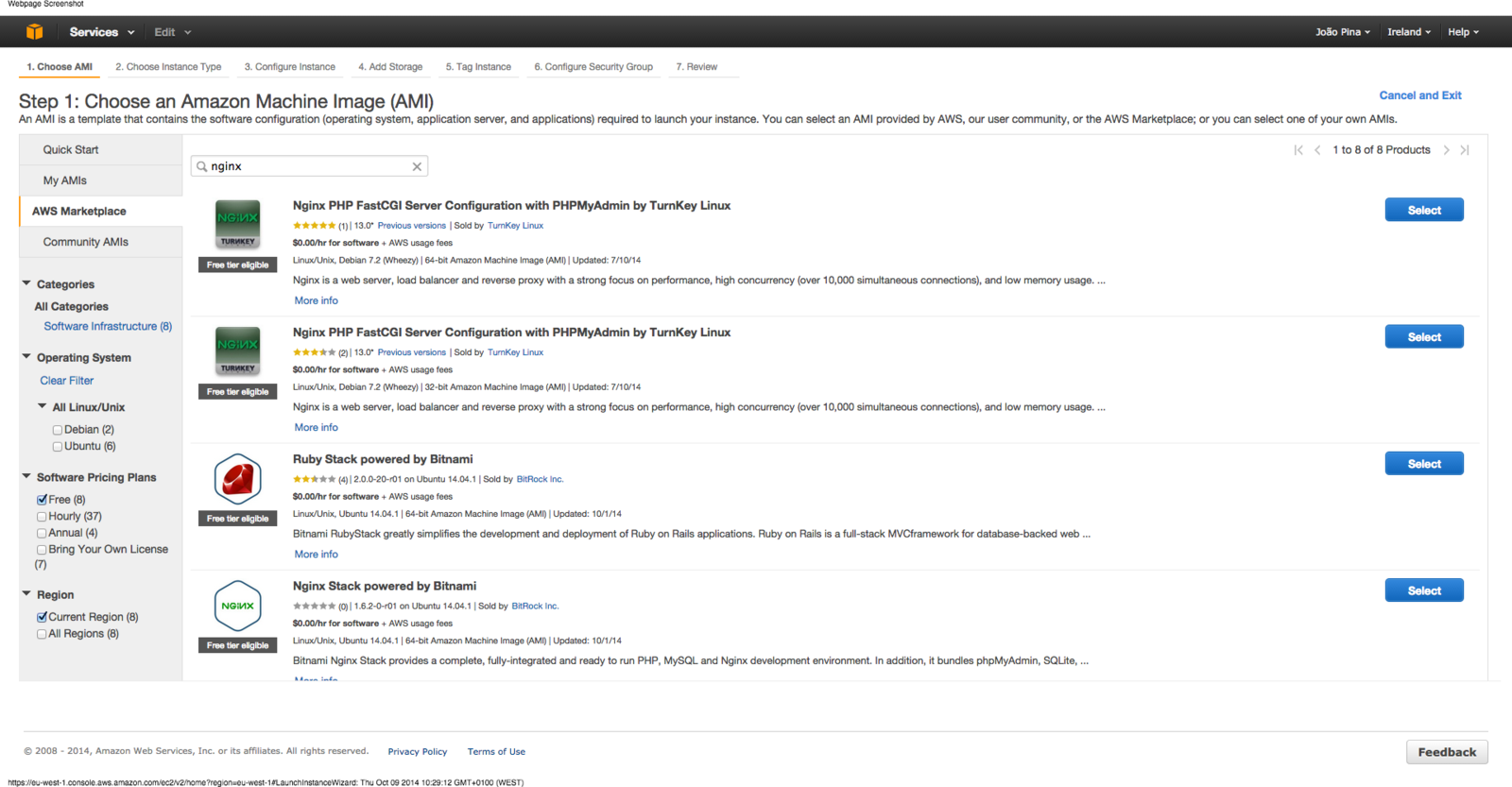
Task: Switch to Configure Security Group step
Action: point(593,67)
